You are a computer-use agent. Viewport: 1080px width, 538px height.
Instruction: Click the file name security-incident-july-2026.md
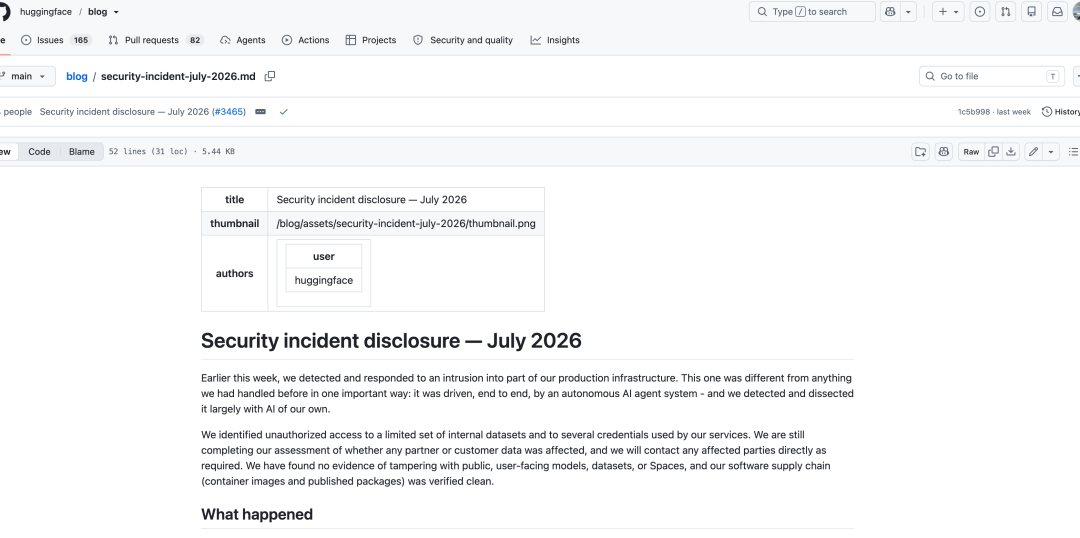click(x=178, y=76)
